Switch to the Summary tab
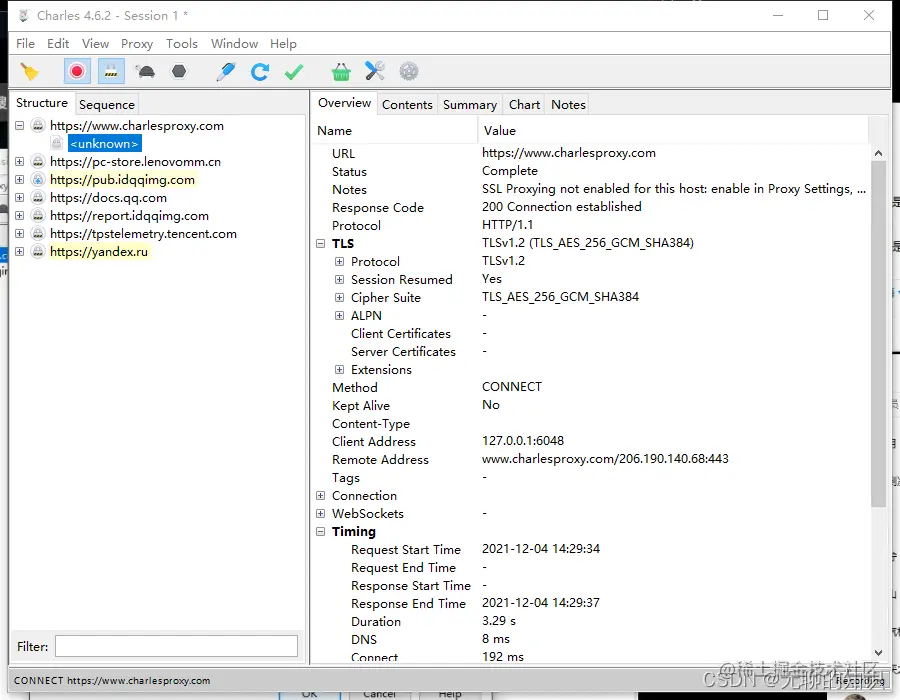 470,104
